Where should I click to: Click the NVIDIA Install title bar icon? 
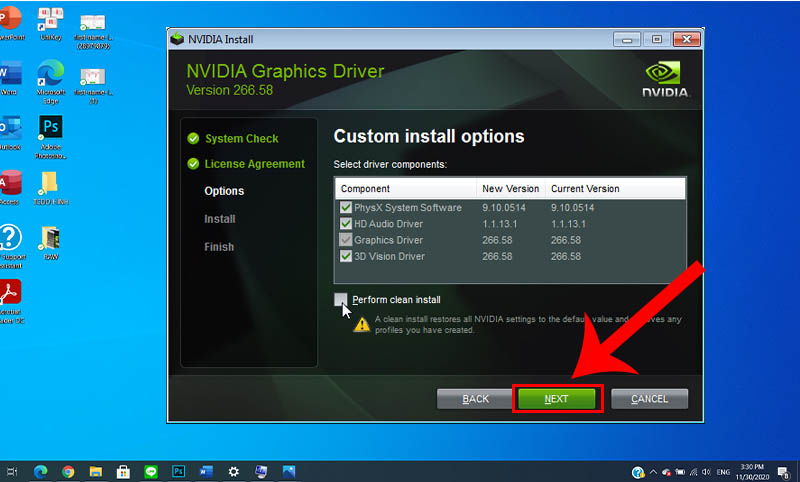pos(177,39)
